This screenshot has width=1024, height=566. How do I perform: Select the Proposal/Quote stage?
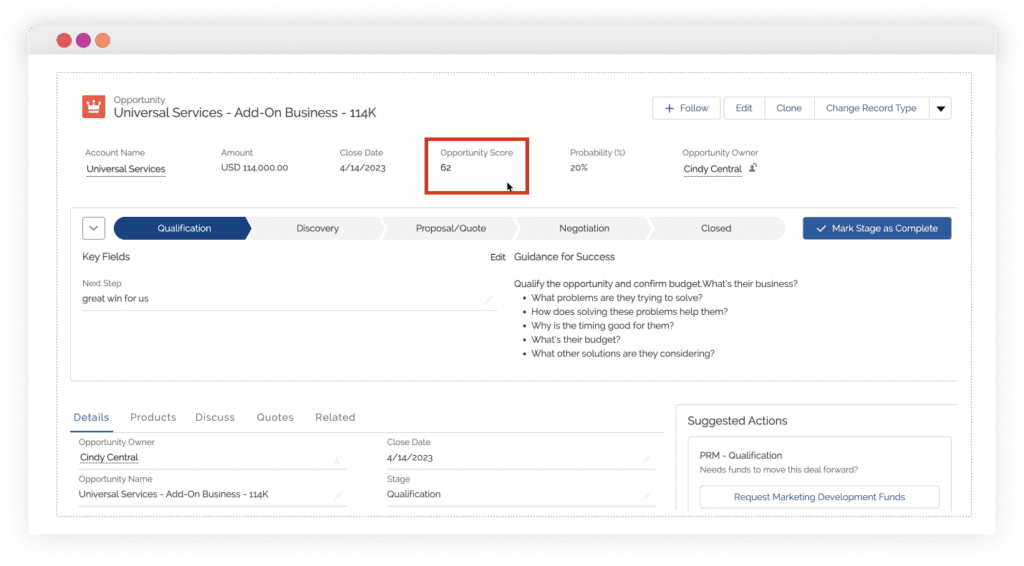click(x=451, y=228)
